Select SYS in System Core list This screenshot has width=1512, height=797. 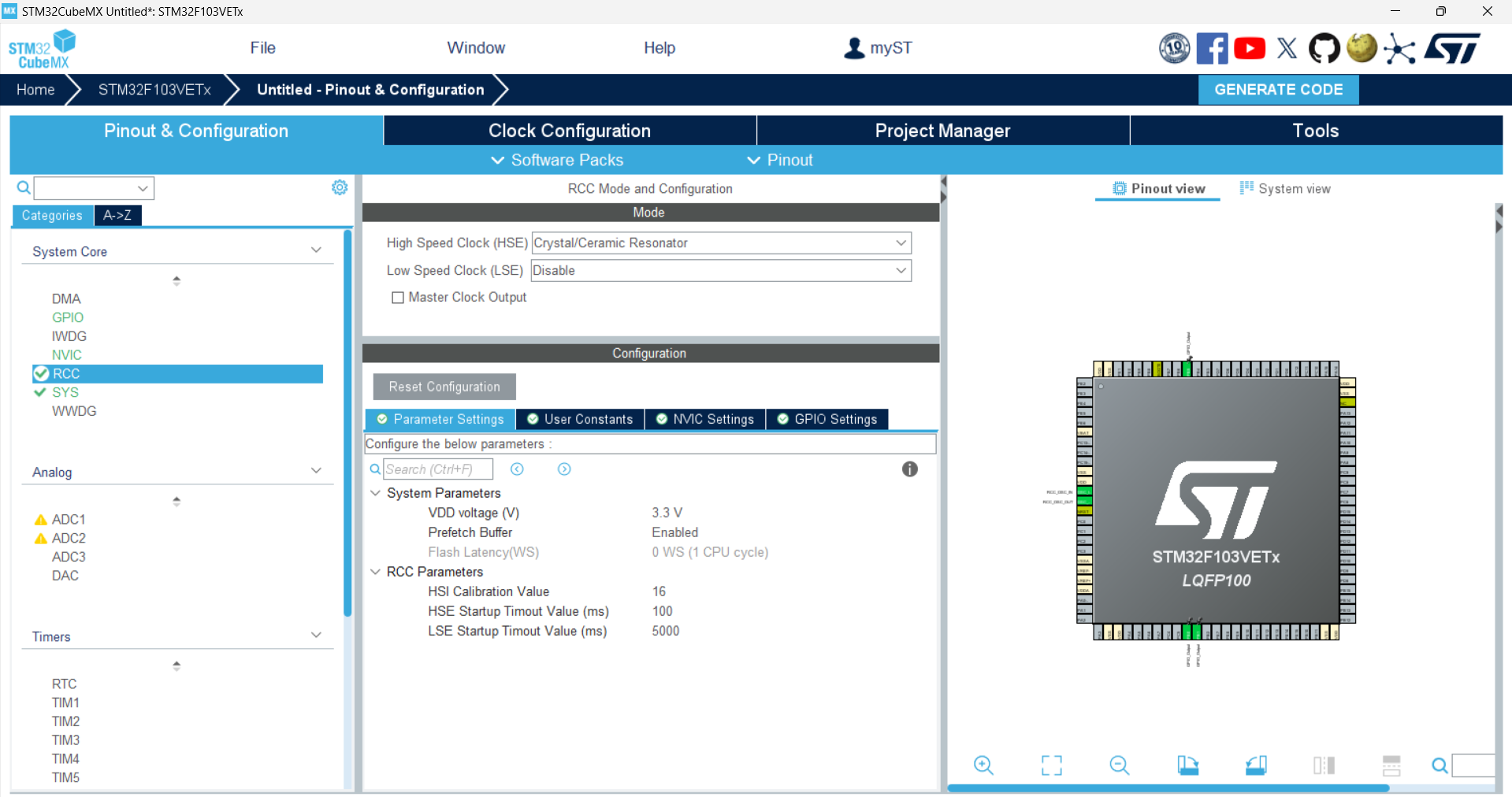point(65,392)
